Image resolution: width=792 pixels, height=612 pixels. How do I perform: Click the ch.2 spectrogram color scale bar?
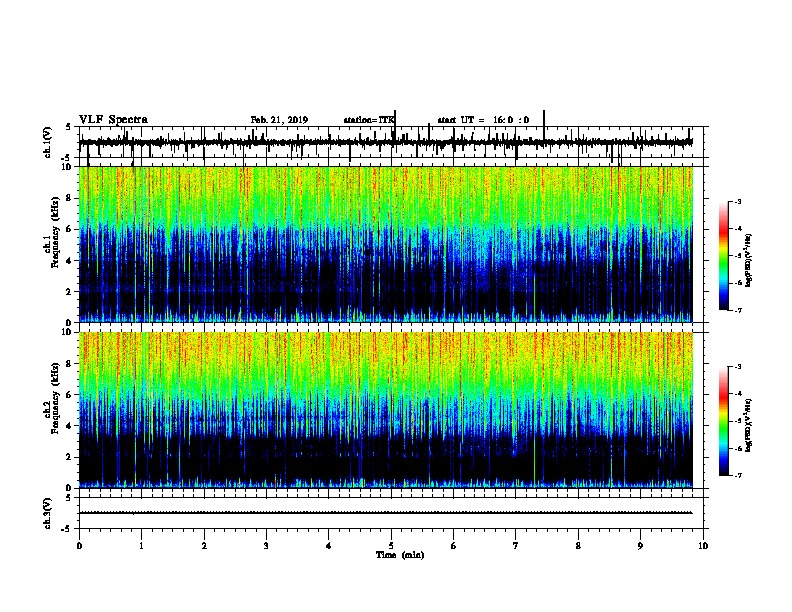[723, 421]
